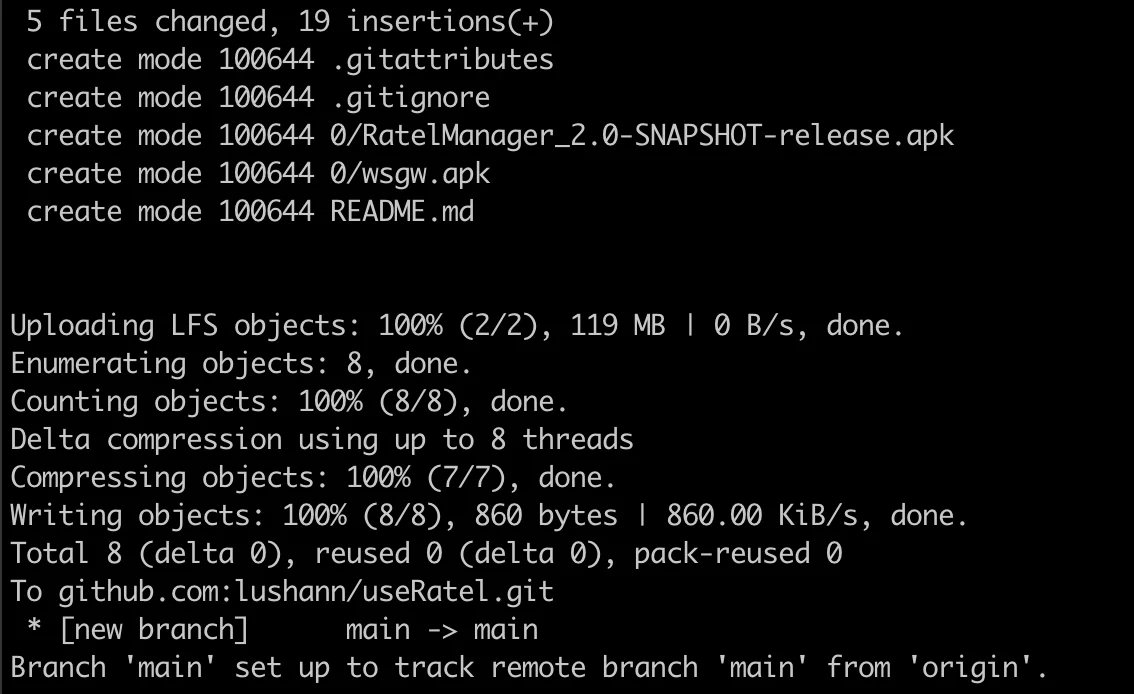Click the "Enumerating objects" line
This screenshot has width=1134, height=694.
240,364
